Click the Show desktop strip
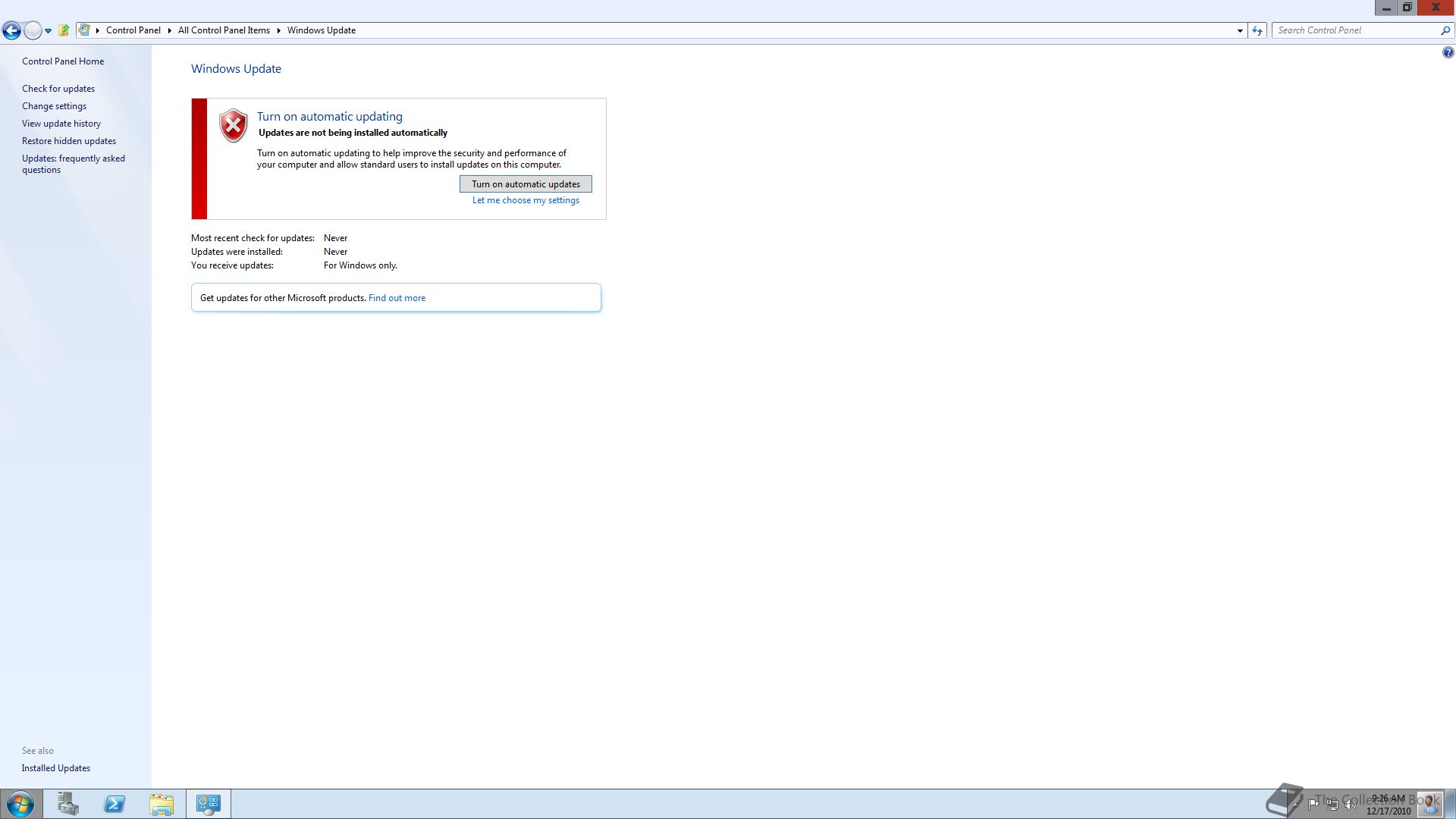Screen dimensions: 1456x819 [1451, 804]
